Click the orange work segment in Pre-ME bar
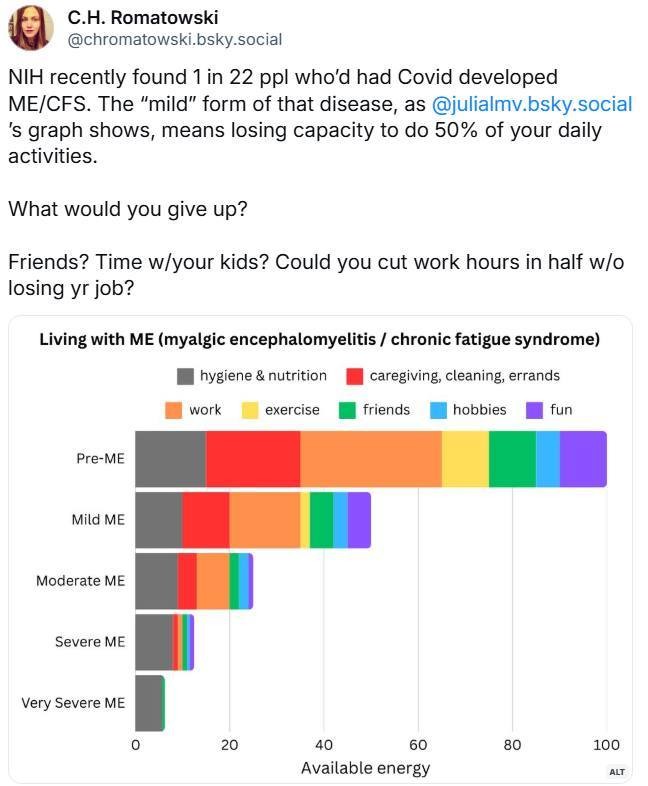Viewport: 648px width, 786px height. [x=370, y=459]
